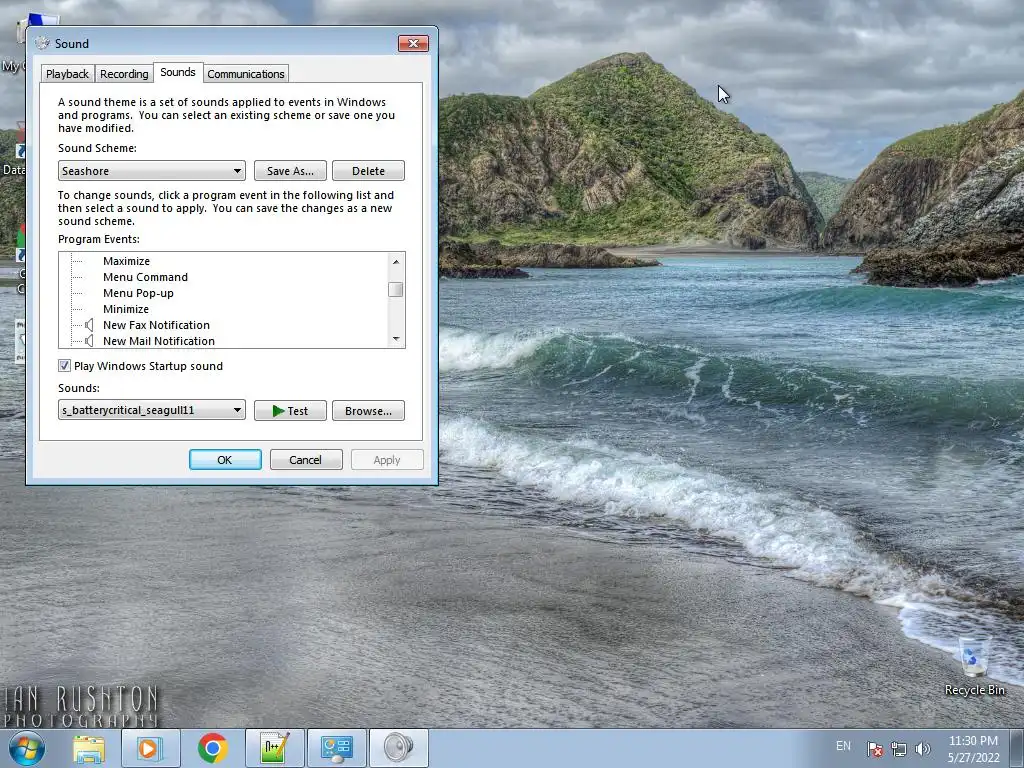The height and width of the screenshot is (768, 1024).
Task: Click the Sound speaker taskbar button
Action: click(398, 748)
